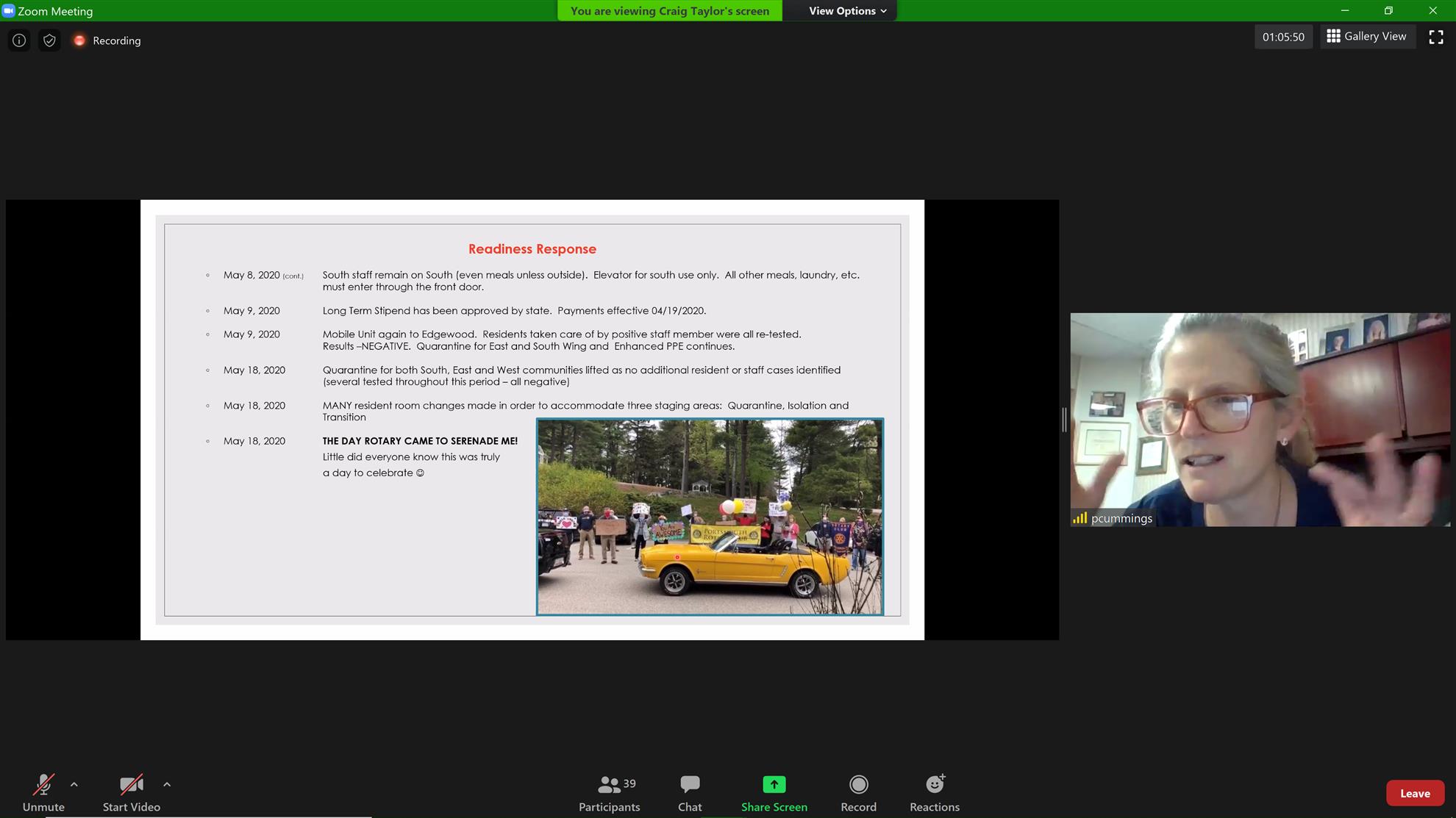Open the View Options dropdown
The image size is (1456, 818).
point(847,10)
